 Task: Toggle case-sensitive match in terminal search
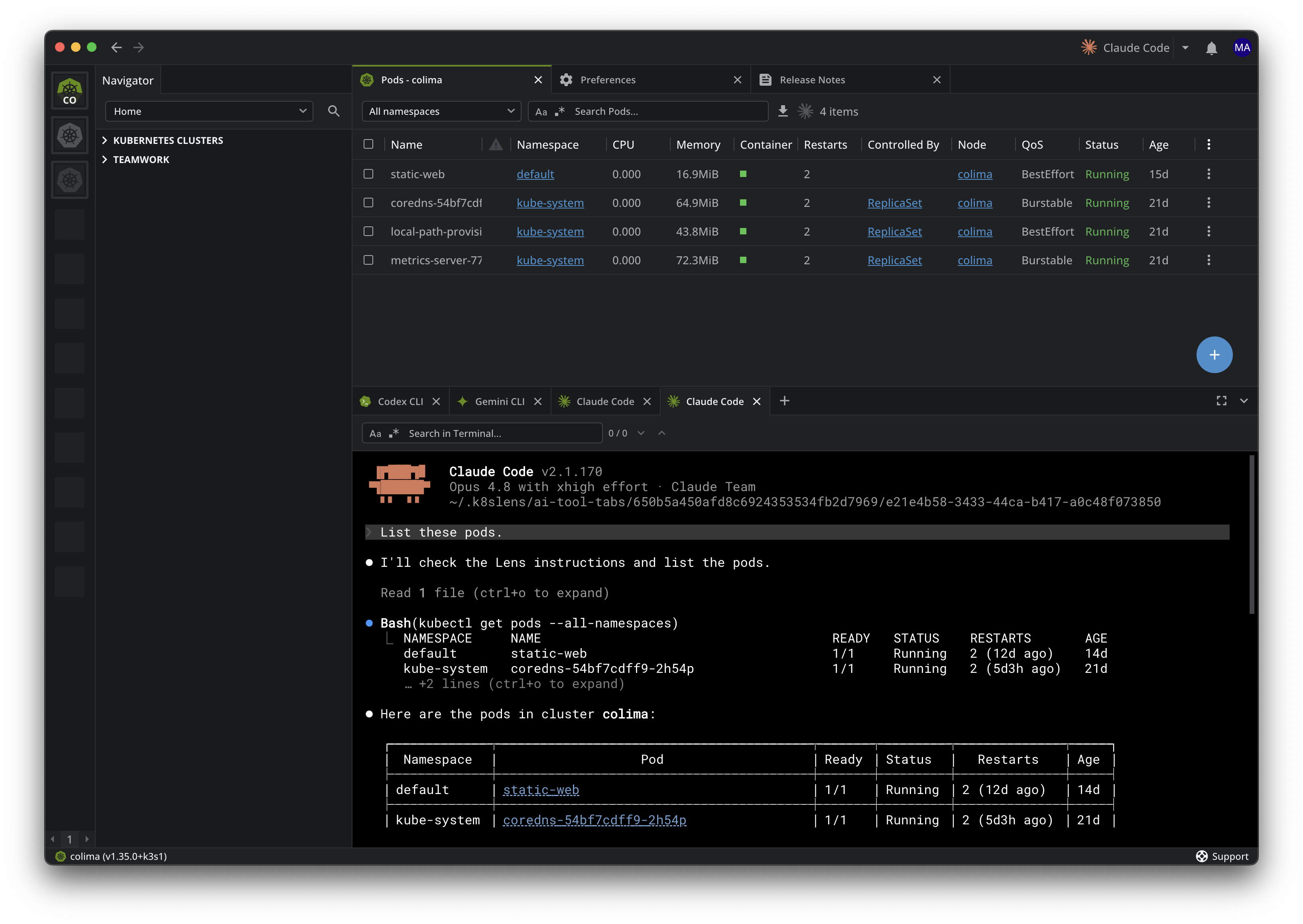375,434
